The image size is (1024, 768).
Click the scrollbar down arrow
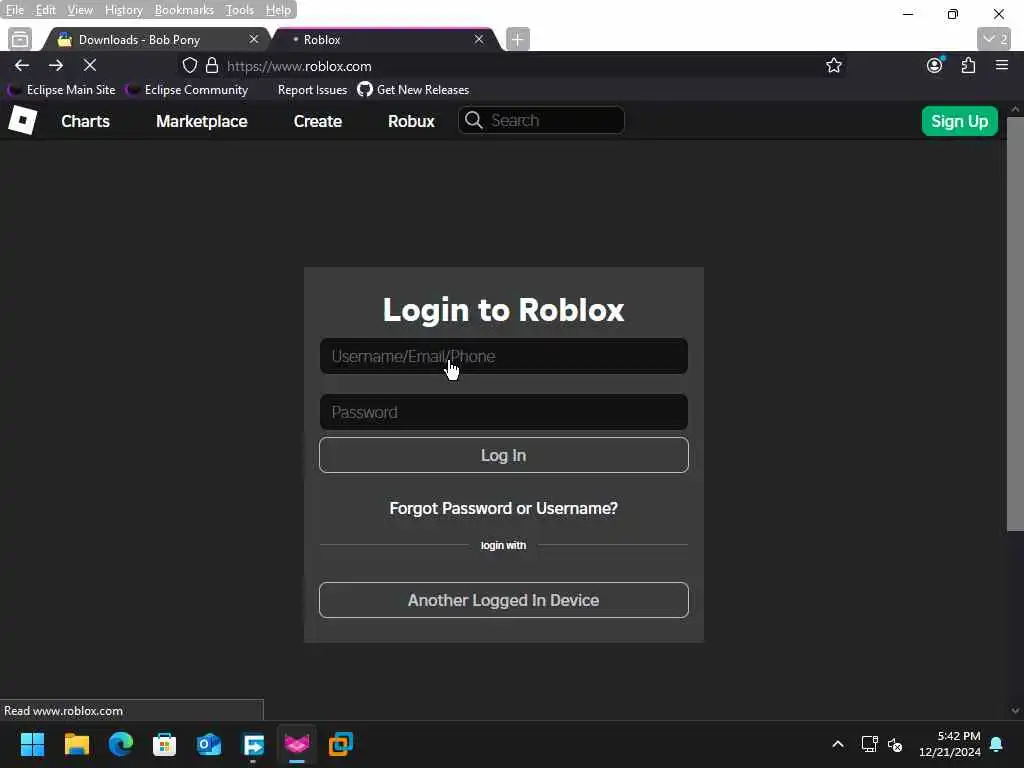click(1015, 711)
